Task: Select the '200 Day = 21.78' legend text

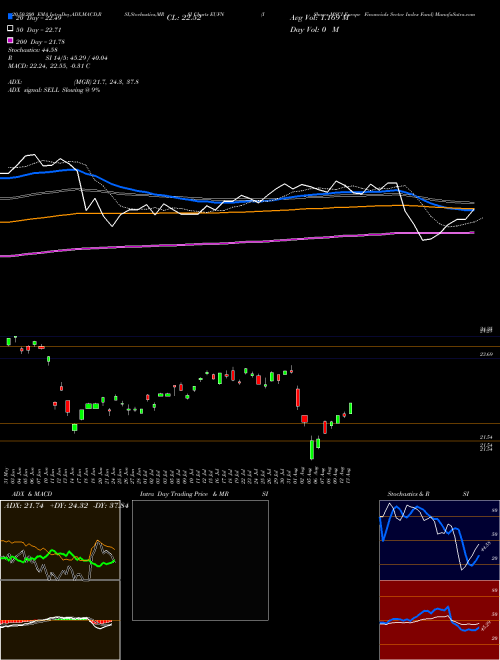Action: click(x=40, y=42)
